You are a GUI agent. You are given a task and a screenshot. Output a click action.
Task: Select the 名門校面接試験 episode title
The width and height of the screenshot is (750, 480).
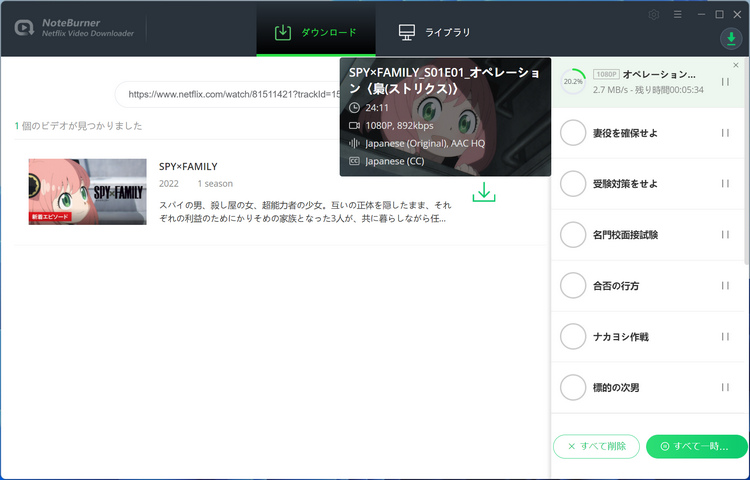point(625,235)
